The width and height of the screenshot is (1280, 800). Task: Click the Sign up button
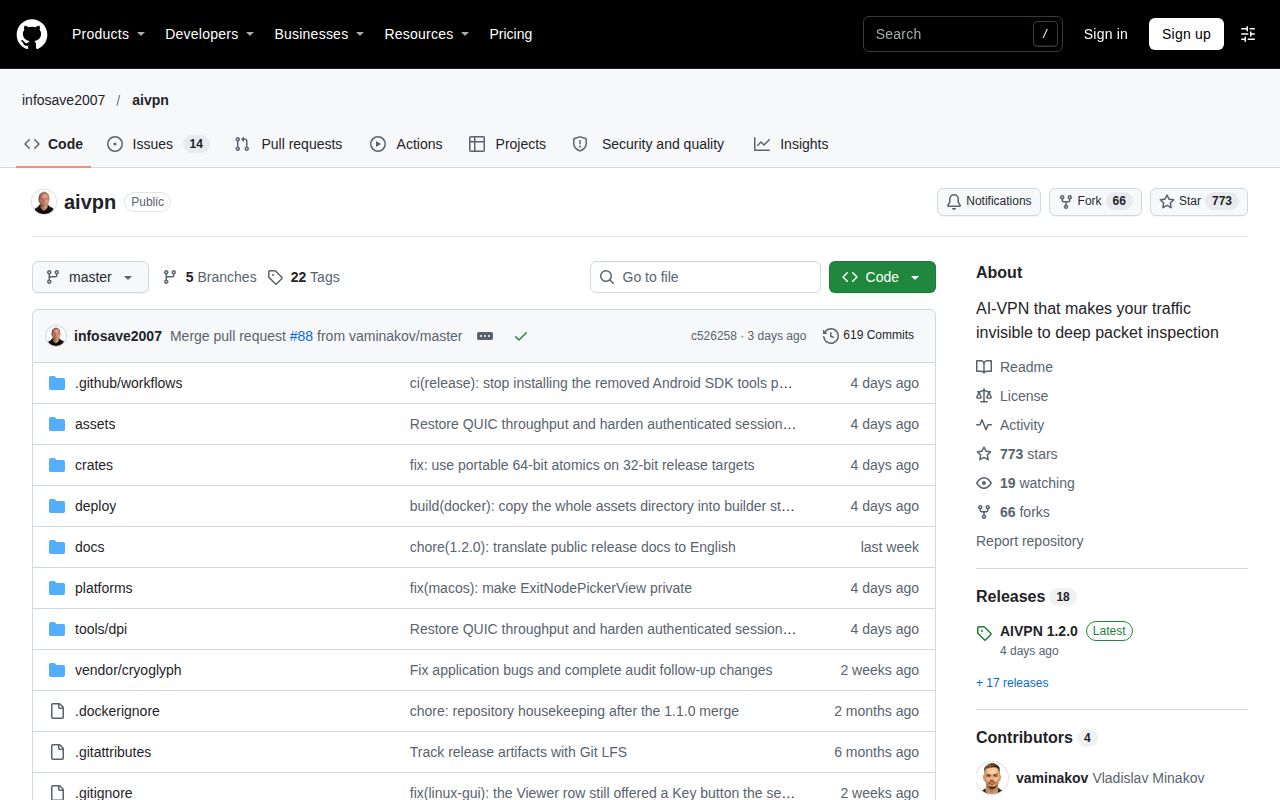tap(1186, 34)
